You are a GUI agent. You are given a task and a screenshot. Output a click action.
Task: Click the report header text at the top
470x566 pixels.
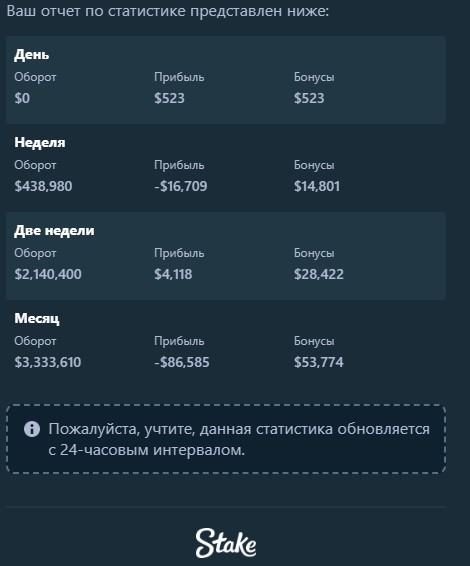[x=168, y=11]
